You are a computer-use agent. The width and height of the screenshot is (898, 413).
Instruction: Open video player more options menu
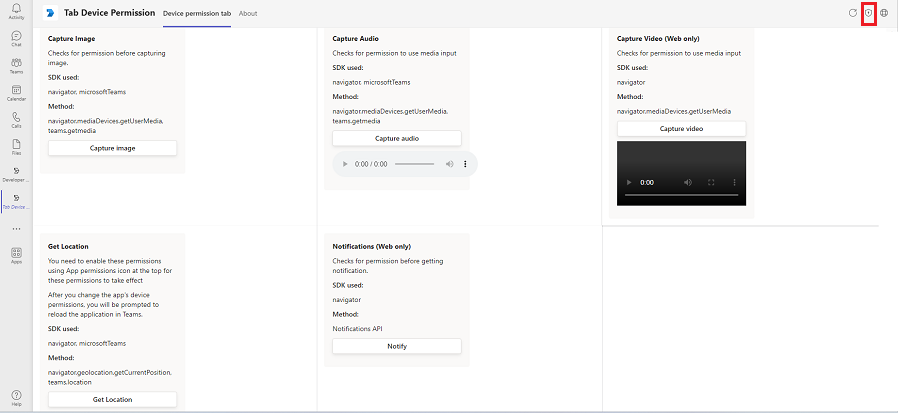pos(735,182)
